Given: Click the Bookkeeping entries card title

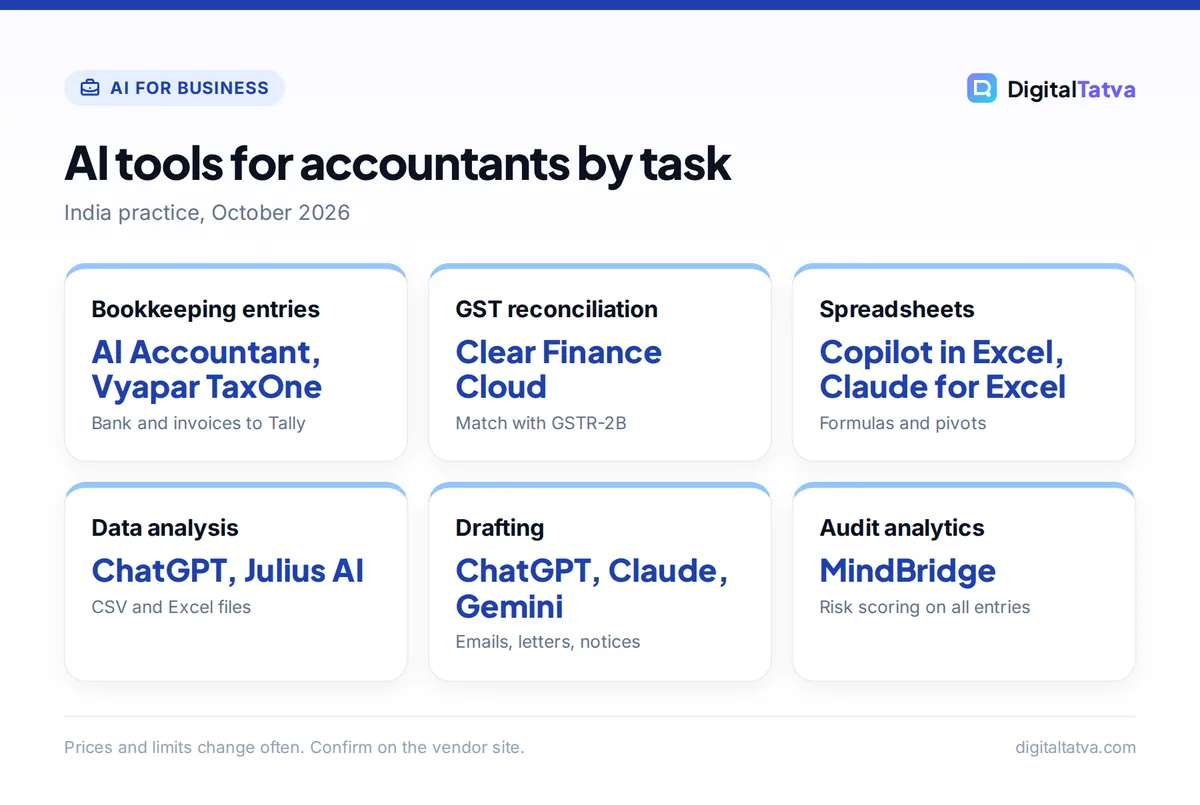Looking at the screenshot, I should tap(206, 309).
